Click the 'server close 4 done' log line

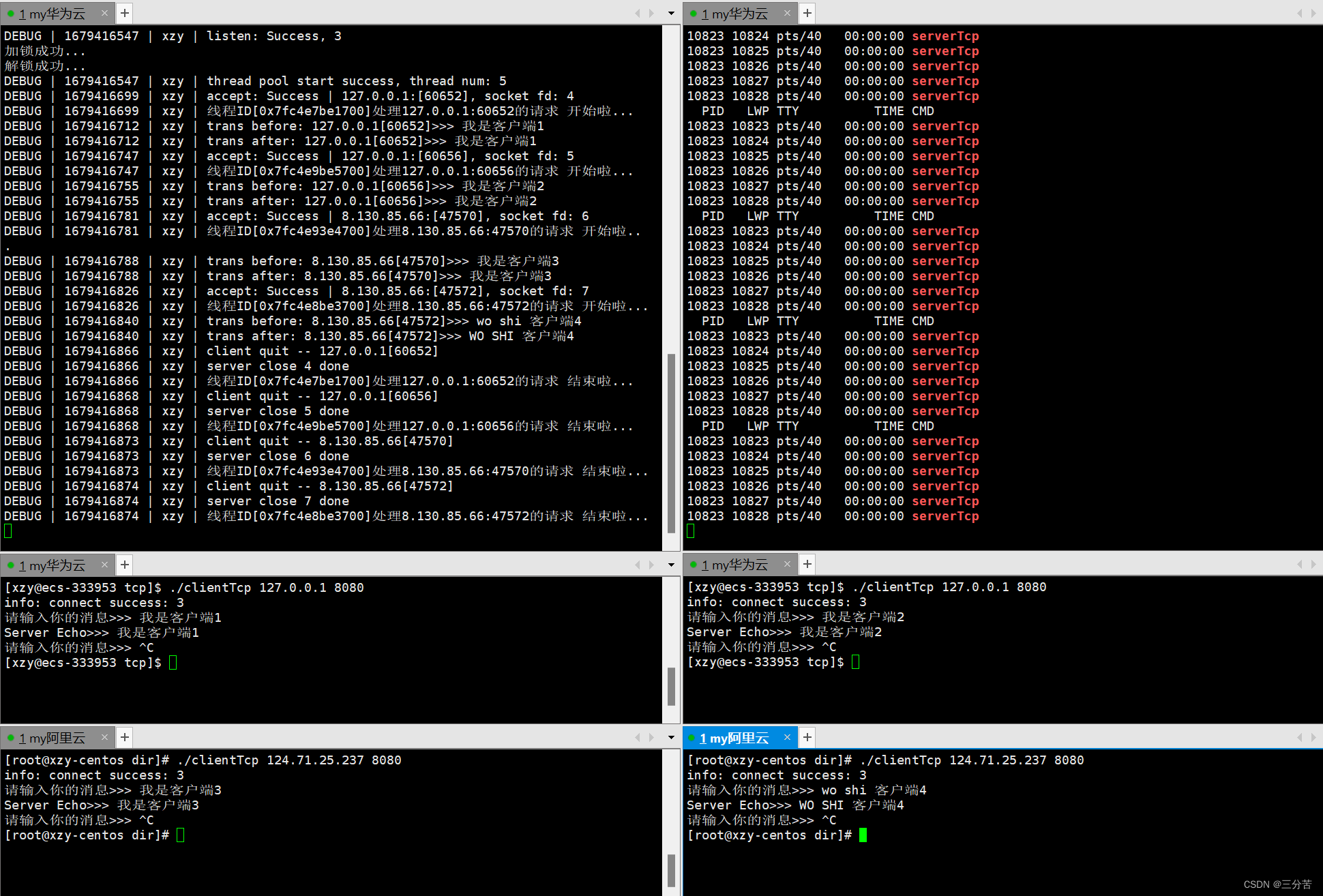tap(177, 366)
